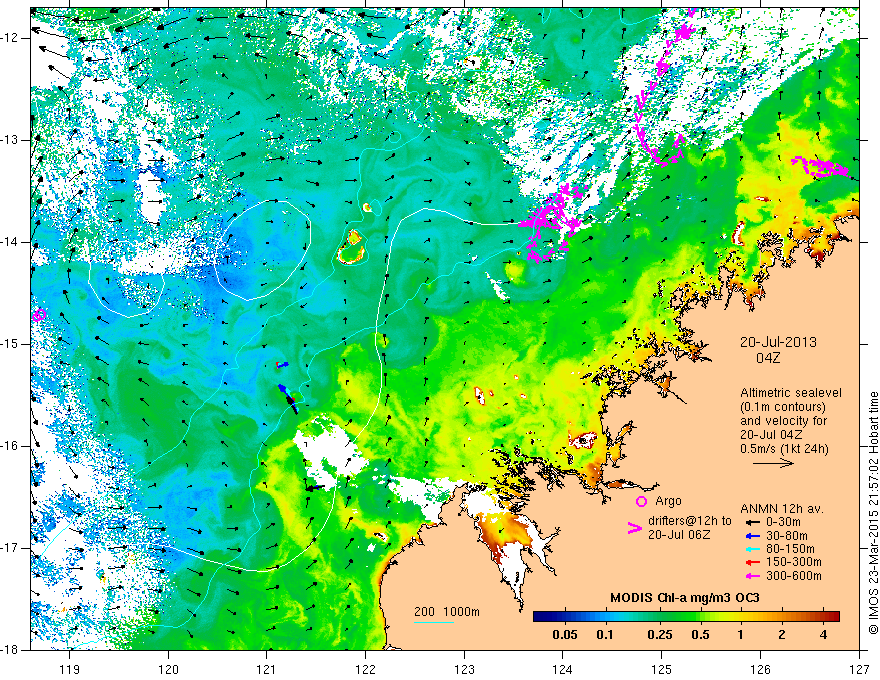Viewport: 880px width, 680px height.
Task: Click the '122' longitude axis label
Action: (x=365, y=669)
